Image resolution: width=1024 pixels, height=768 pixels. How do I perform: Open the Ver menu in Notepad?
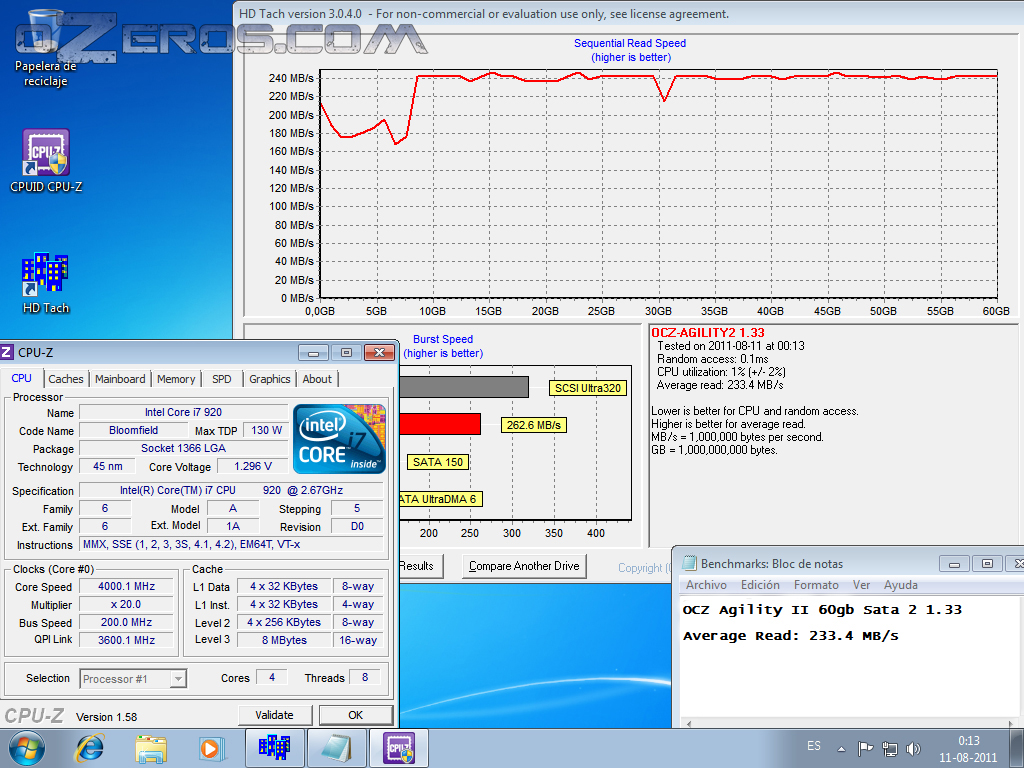coord(861,585)
